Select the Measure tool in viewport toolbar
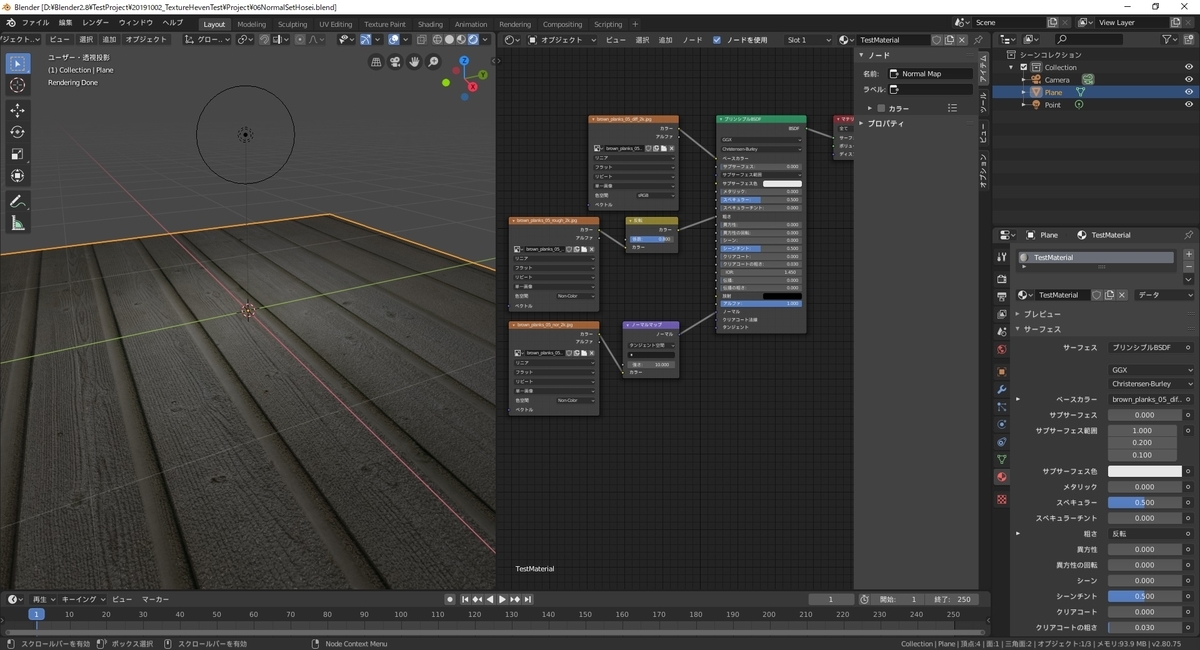The height and width of the screenshot is (650, 1200). pos(17,223)
